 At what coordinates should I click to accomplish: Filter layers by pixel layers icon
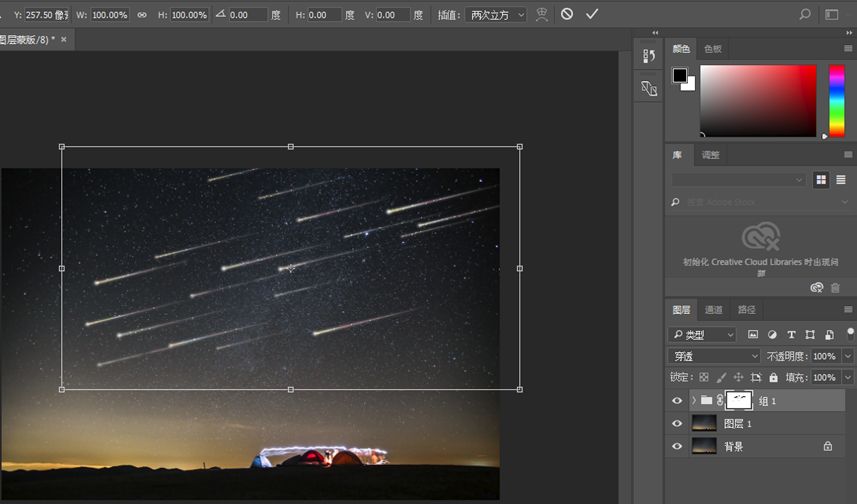(x=753, y=335)
